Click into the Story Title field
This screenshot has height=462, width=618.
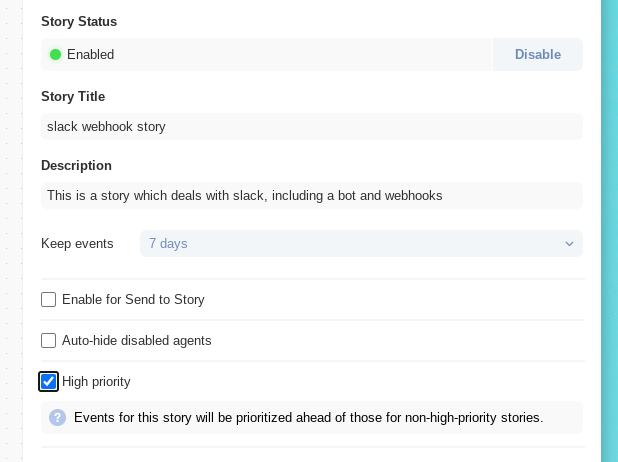tap(312, 127)
